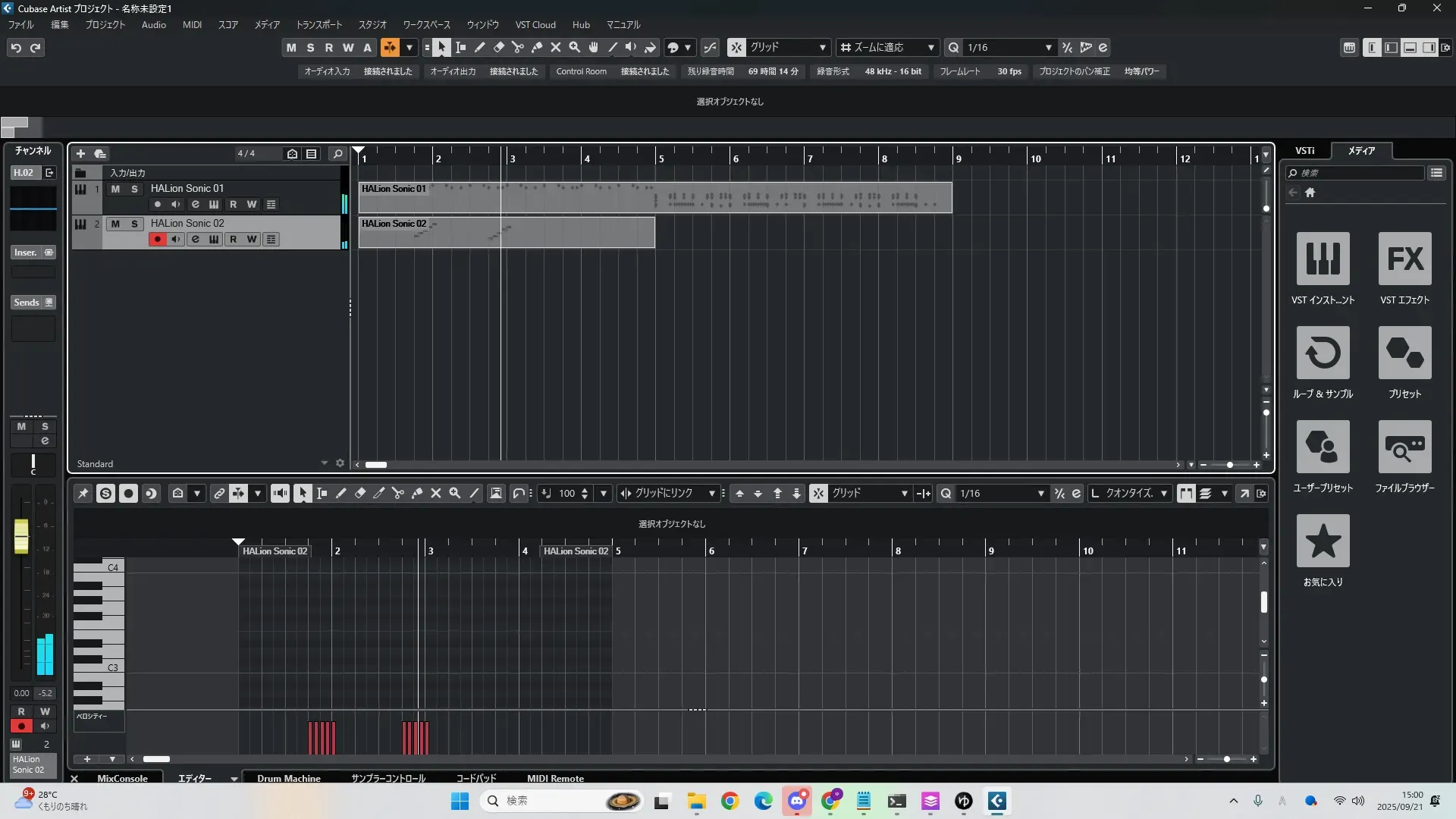Open the トランスポート menu
Viewport: 1456px width, 819px height.
tap(318, 25)
